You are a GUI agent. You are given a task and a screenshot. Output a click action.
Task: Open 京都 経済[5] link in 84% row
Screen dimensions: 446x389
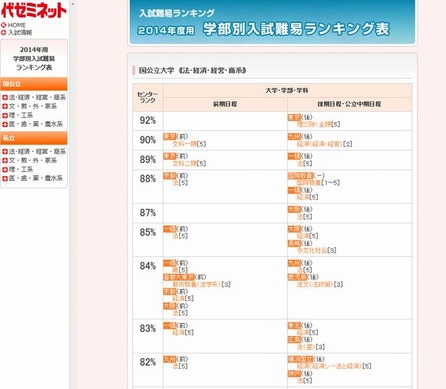pyautogui.click(x=183, y=298)
